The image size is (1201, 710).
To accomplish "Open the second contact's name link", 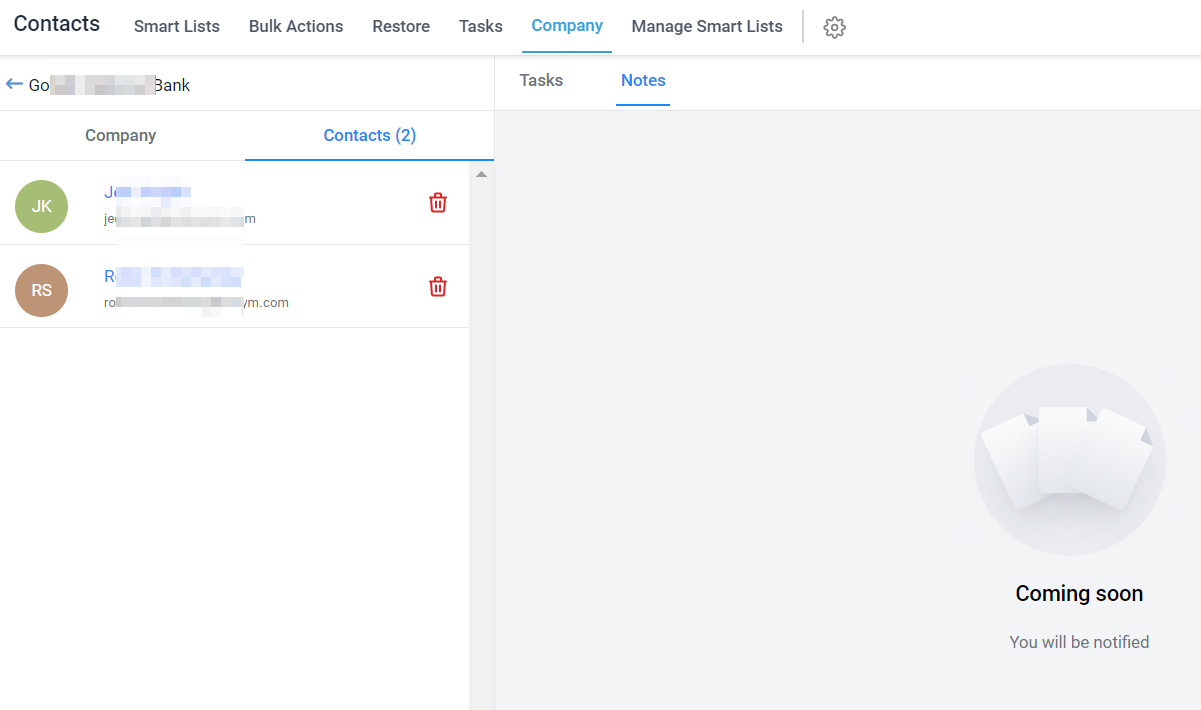I will (174, 277).
